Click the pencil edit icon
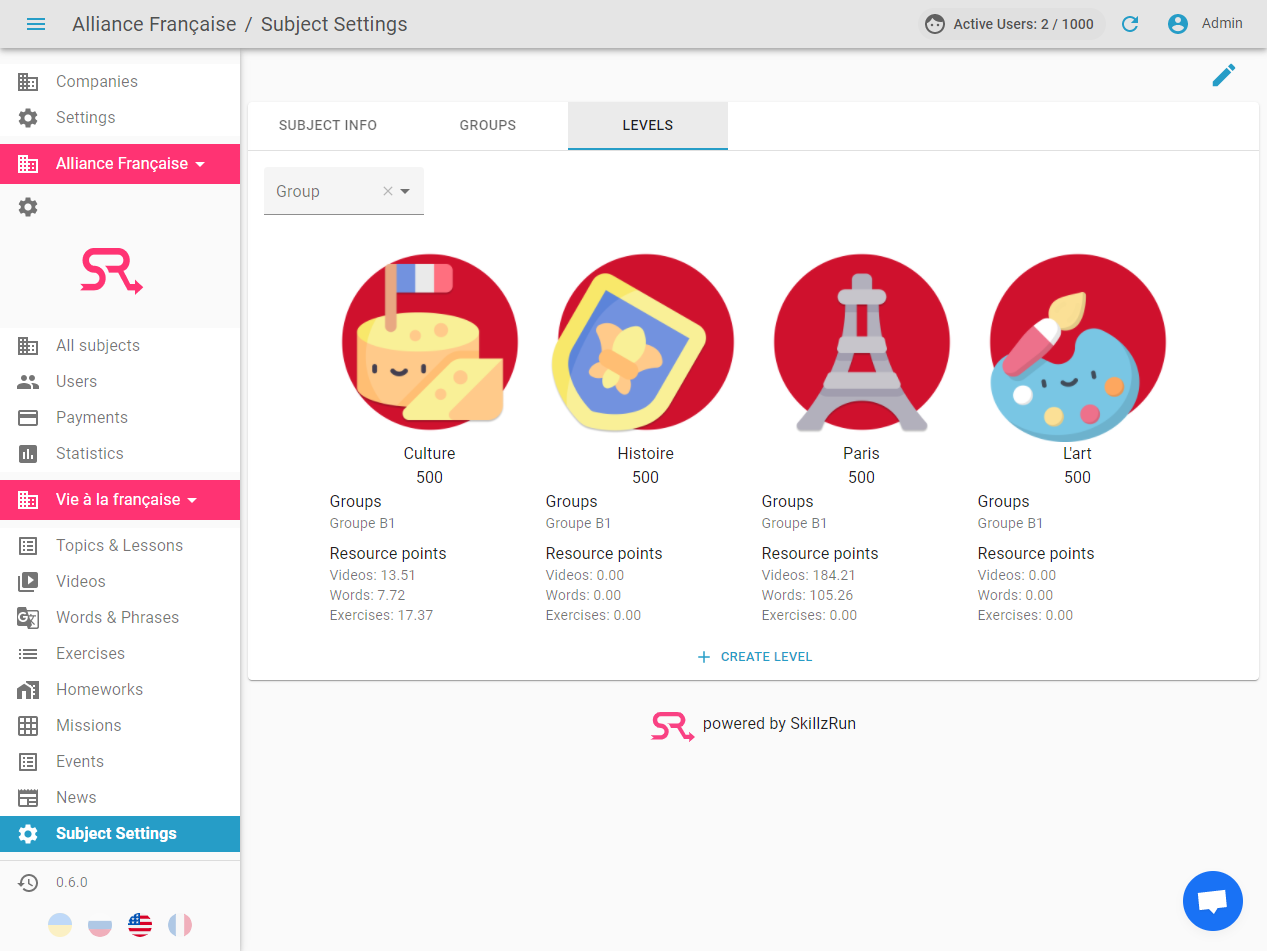Viewport: 1267px width, 951px height. click(x=1224, y=75)
